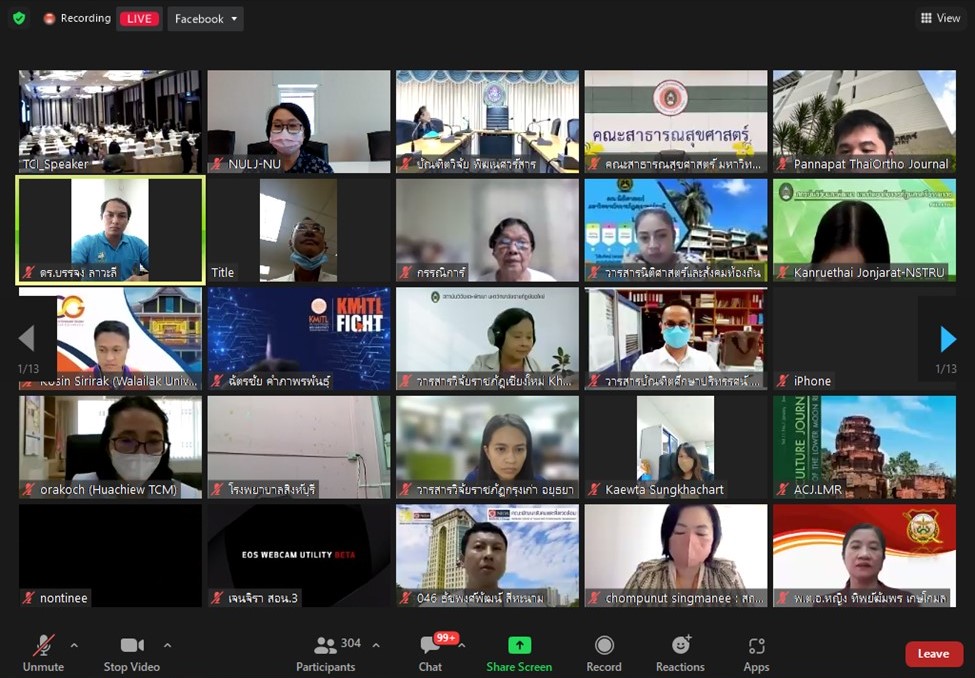Select Kanruethai Jonjarat-NSTRU video tile
Screen dimensions: 975x678
864,230
